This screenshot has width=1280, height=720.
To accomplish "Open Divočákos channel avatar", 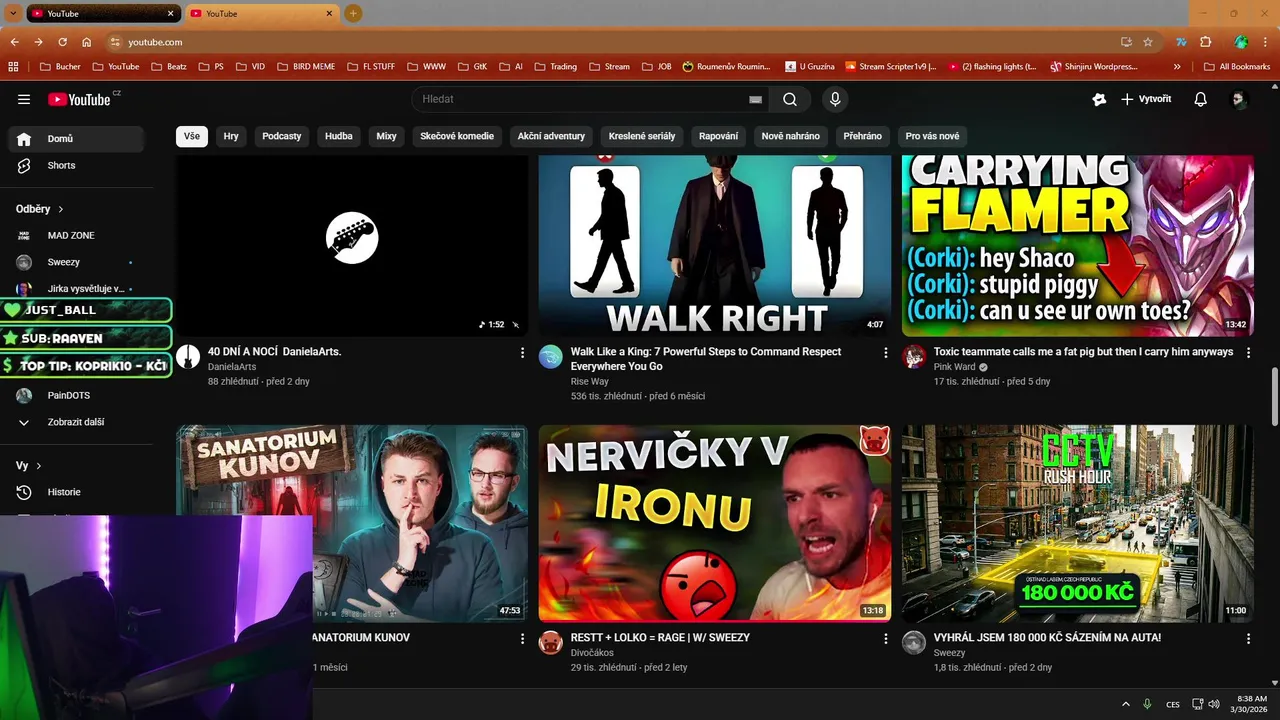I will pyautogui.click(x=551, y=643).
